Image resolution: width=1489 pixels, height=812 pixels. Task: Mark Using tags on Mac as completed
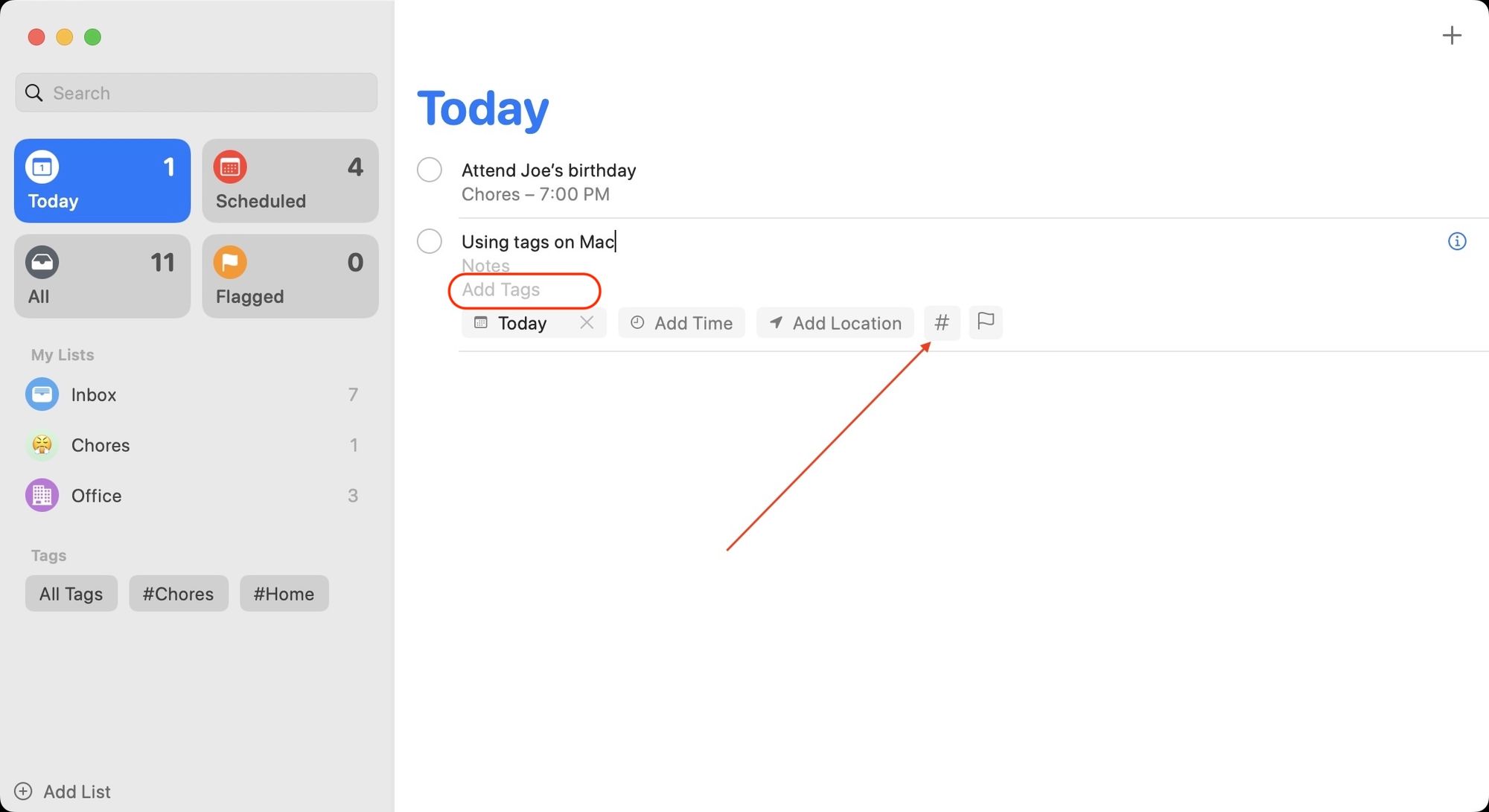(x=430, y=241)
